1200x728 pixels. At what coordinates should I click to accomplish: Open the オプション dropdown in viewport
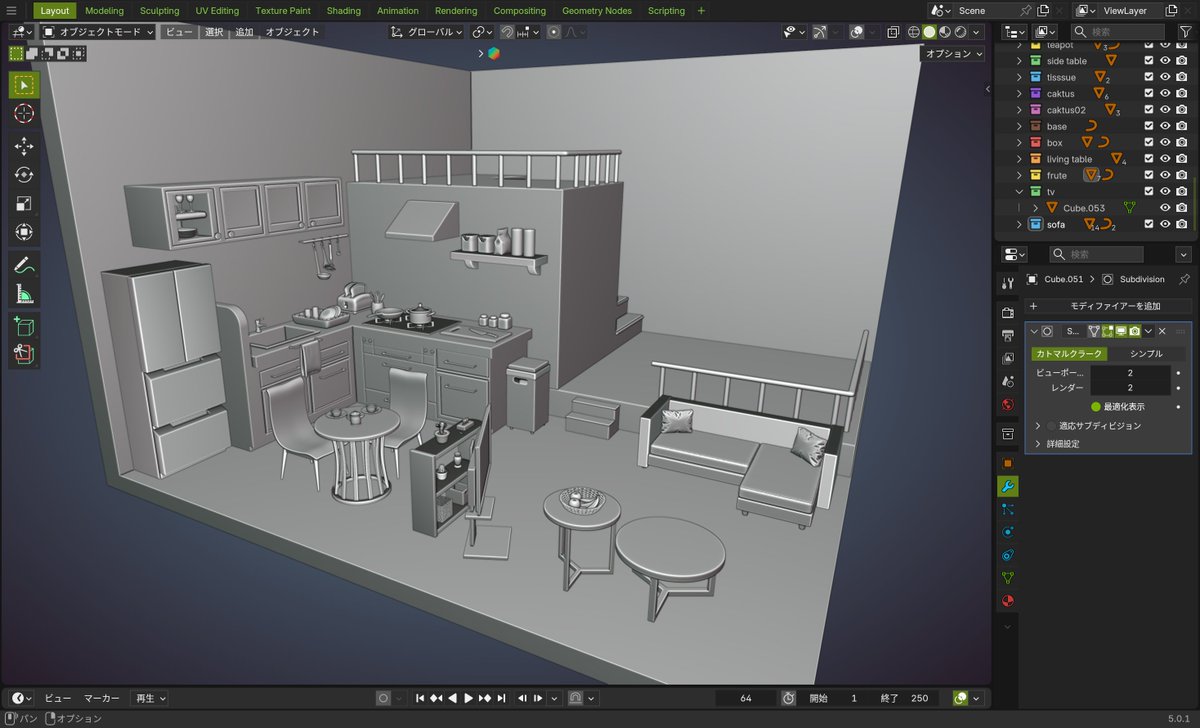953,54
